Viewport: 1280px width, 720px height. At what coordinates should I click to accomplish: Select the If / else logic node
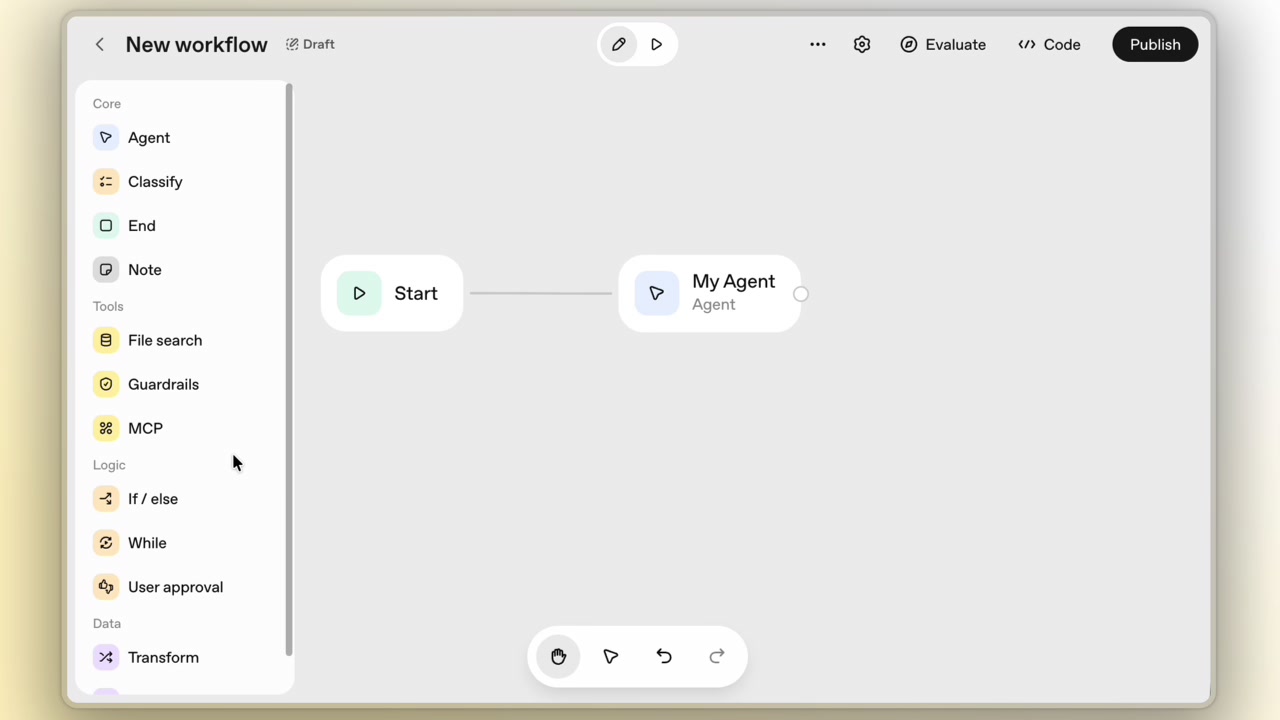[x=152, y=498]
